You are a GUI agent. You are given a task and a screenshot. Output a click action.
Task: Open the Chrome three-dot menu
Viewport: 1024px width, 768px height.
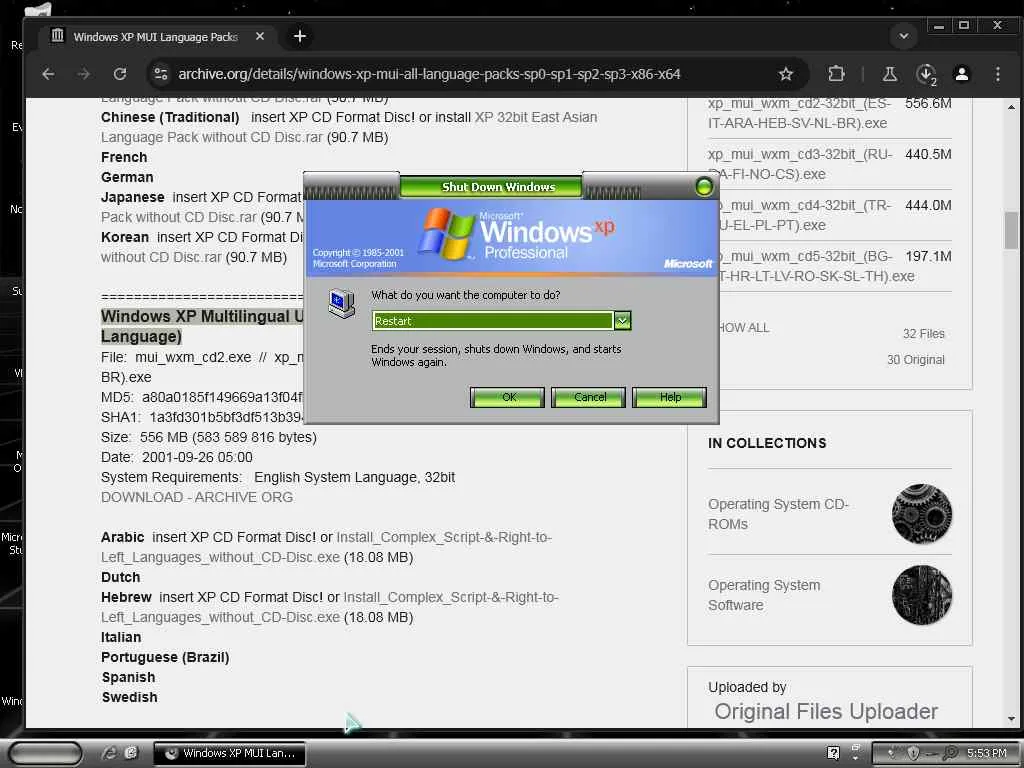(x=997, y=74)
